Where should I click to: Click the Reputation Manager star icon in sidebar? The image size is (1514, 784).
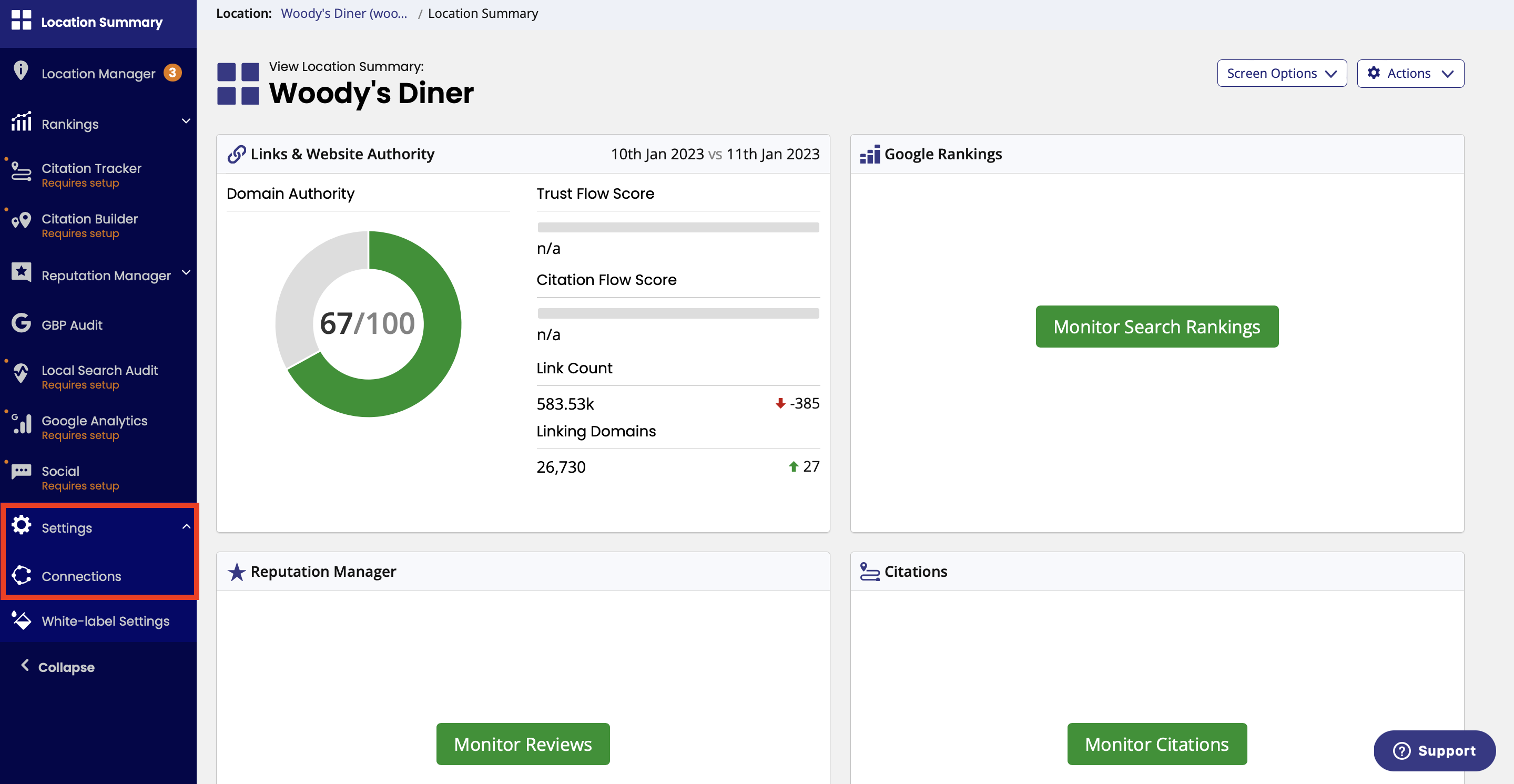point(21,272)
